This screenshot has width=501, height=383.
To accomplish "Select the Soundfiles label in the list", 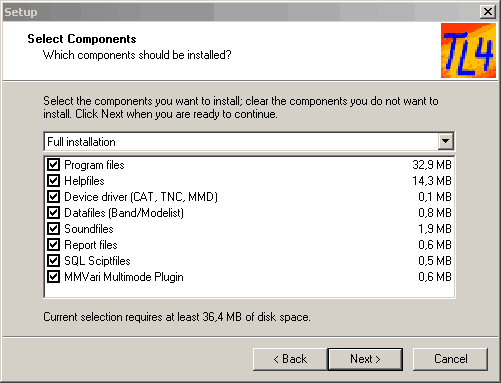I will (89, 229).
